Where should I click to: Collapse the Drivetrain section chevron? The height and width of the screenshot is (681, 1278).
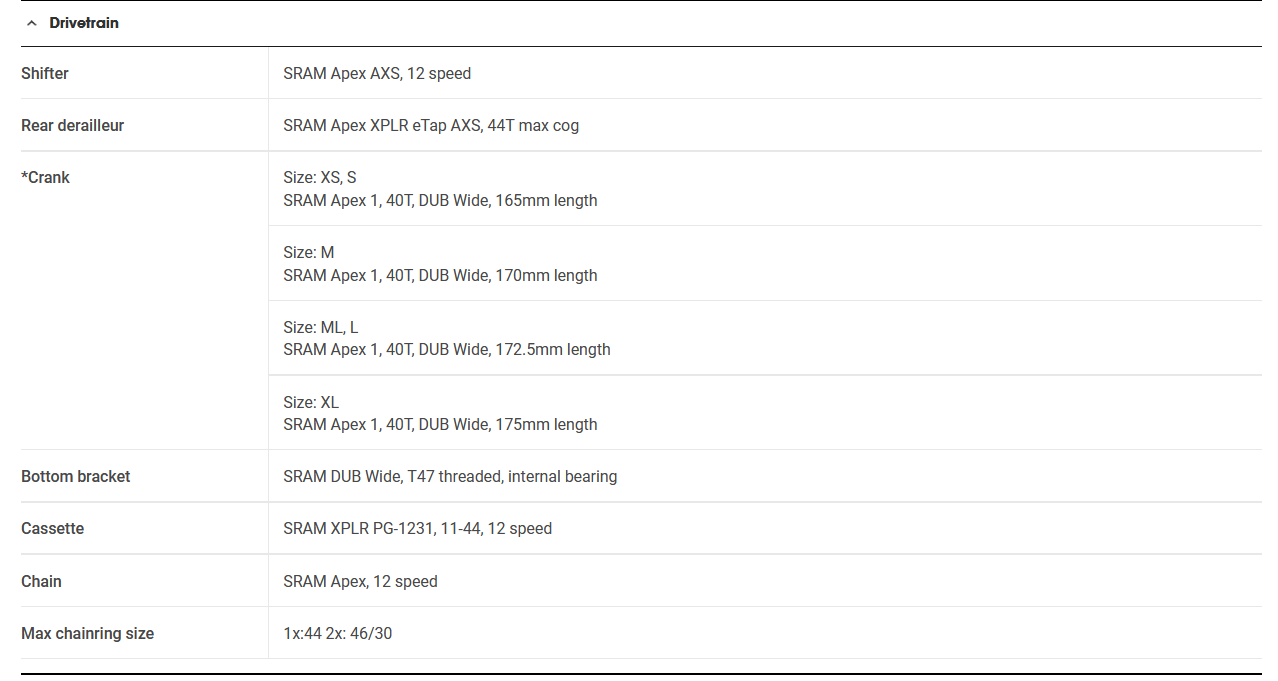click(32, 23)
